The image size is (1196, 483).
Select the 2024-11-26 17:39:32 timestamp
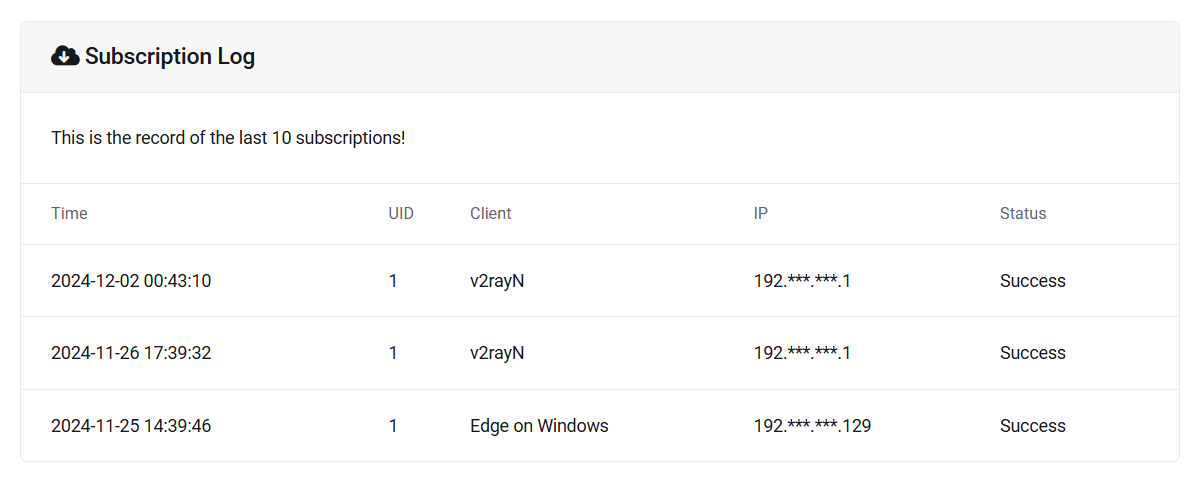click(x=131, y=353)
